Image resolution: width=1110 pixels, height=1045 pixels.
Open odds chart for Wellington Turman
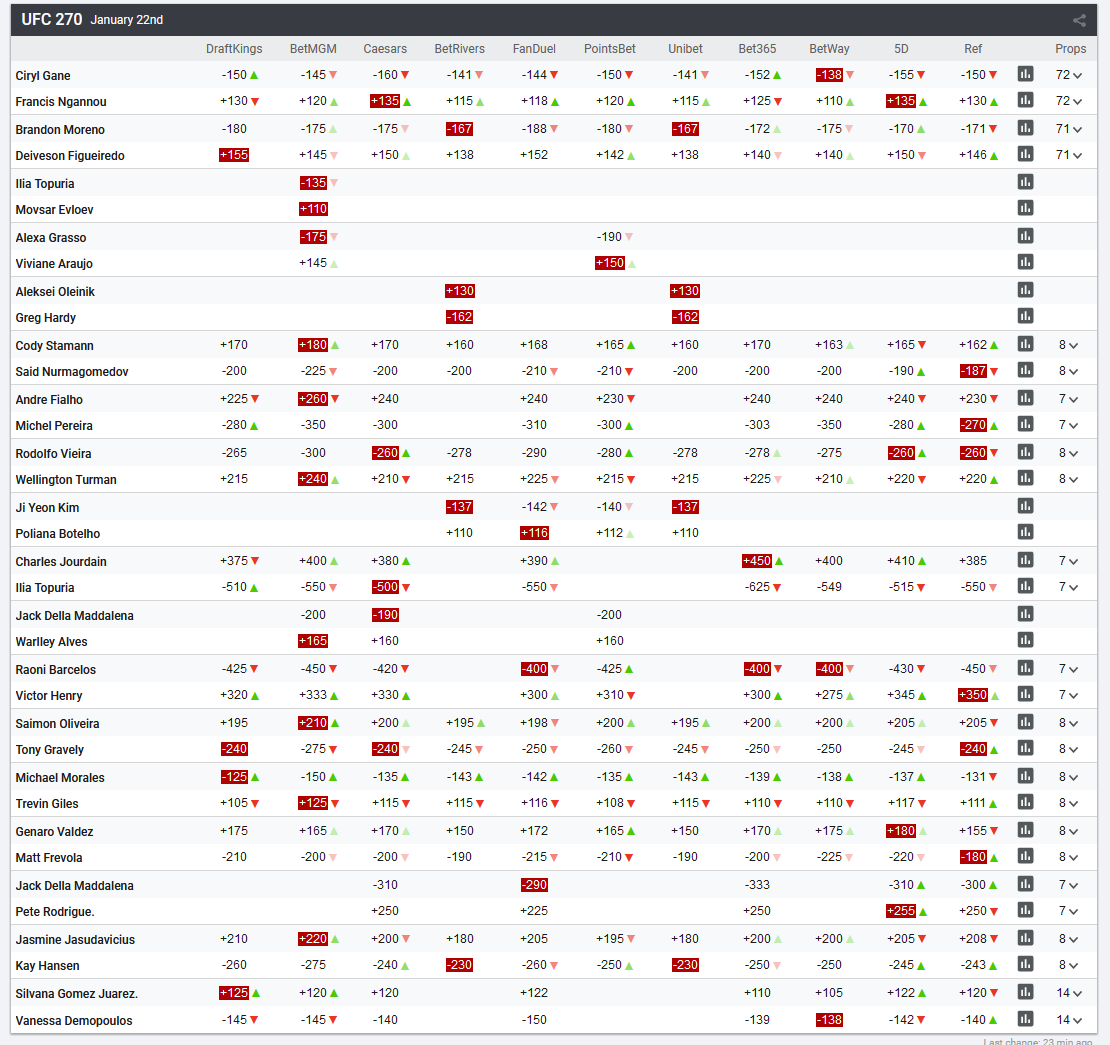click(1025, 478)
